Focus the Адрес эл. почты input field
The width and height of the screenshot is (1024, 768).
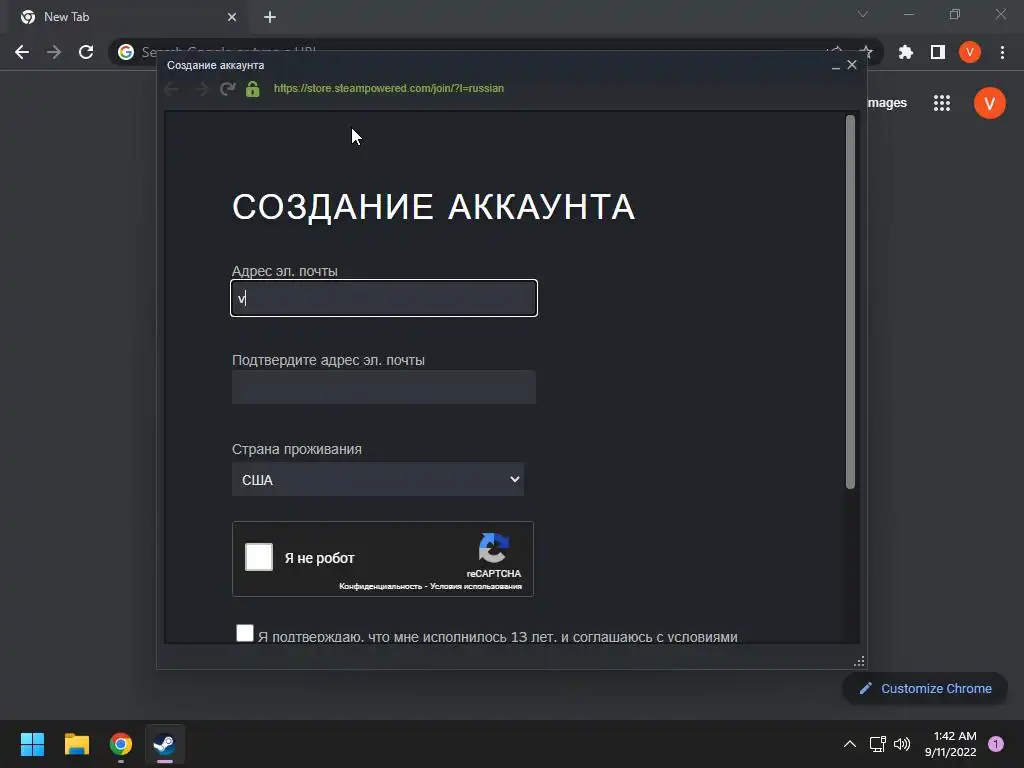click(x=384, y=298)
